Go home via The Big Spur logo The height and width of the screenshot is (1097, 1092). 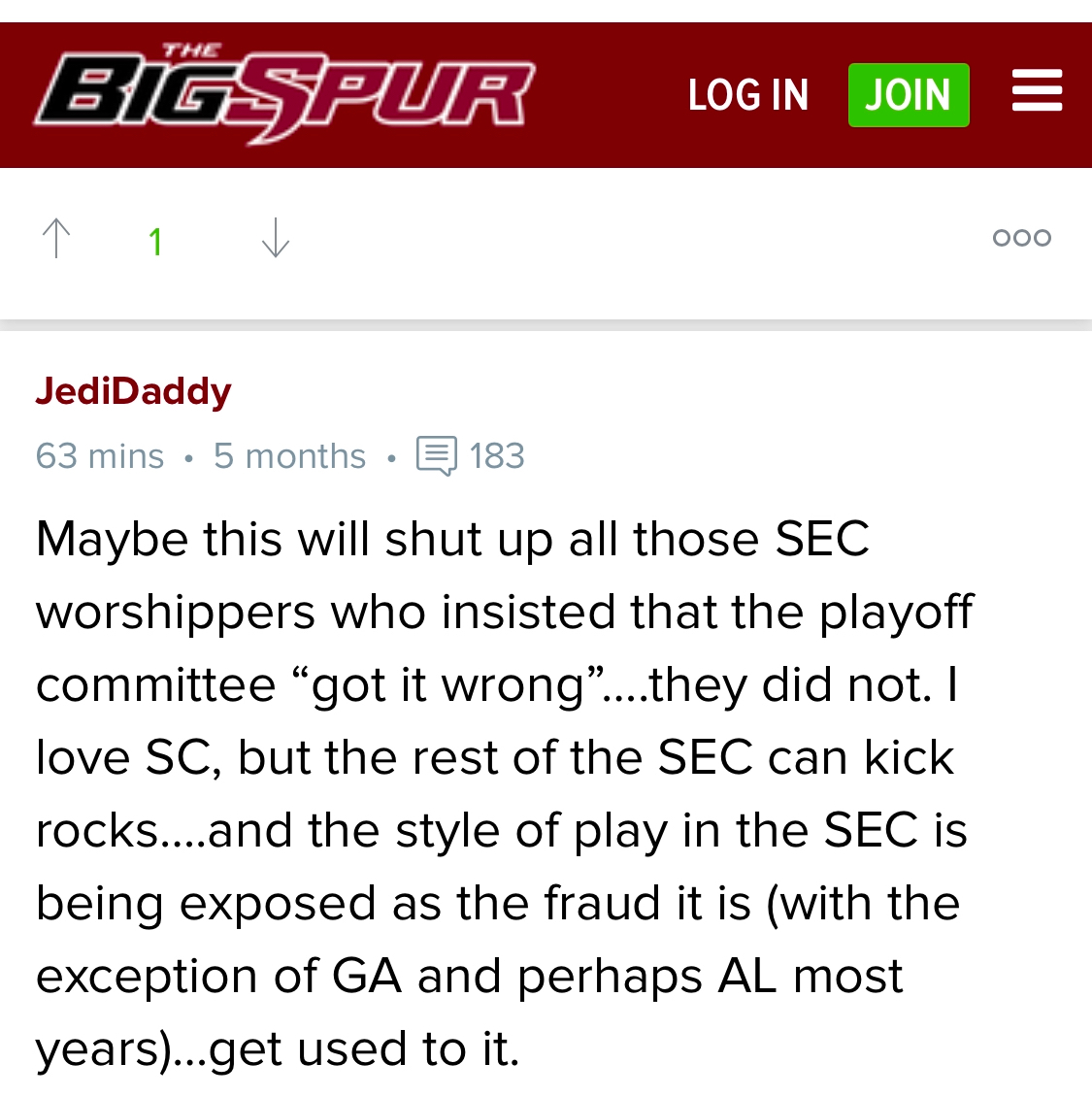point(283,95)
